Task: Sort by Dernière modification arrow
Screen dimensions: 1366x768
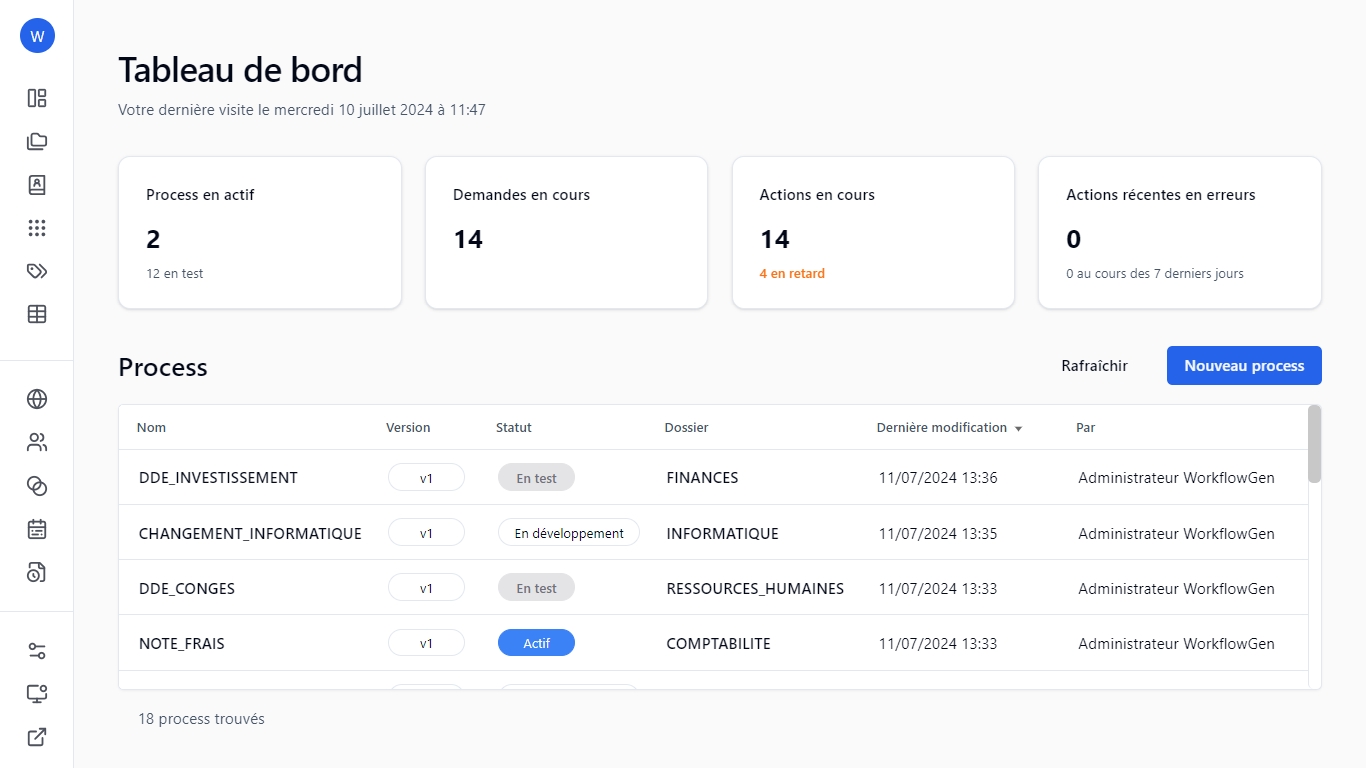Action: (1018, 428)
